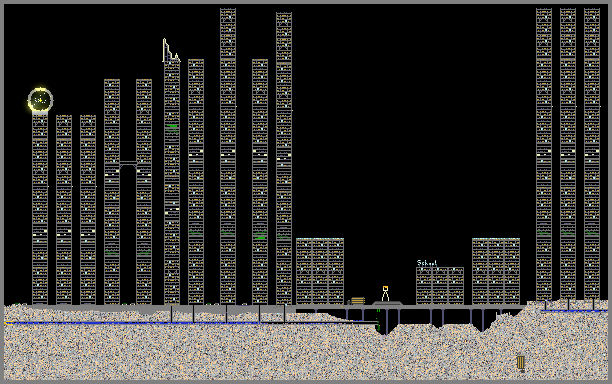This screenshot has height=384, width=612.
Task: Click the buried yellow barrel underground
Action: pos(521,362)
